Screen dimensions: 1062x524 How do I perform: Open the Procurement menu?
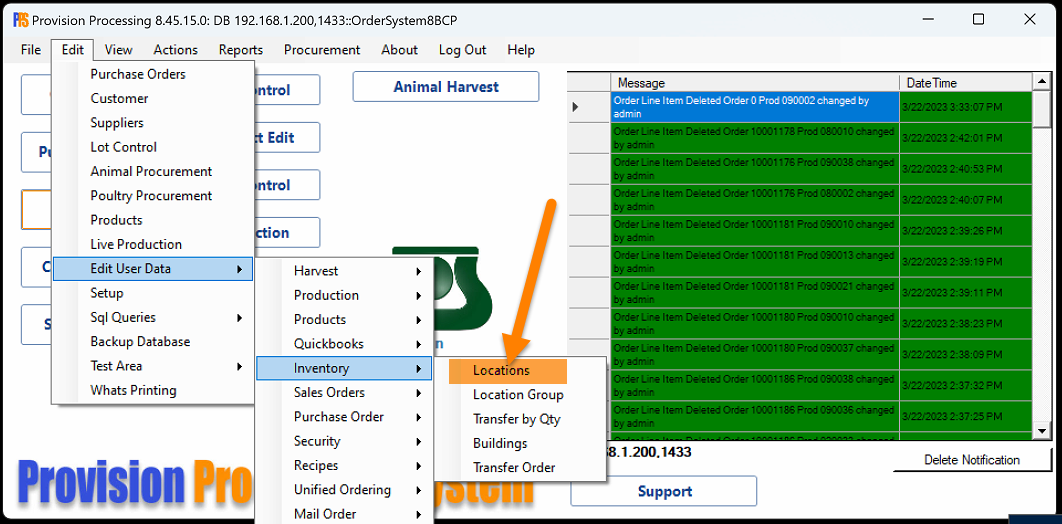click(322, 49)
